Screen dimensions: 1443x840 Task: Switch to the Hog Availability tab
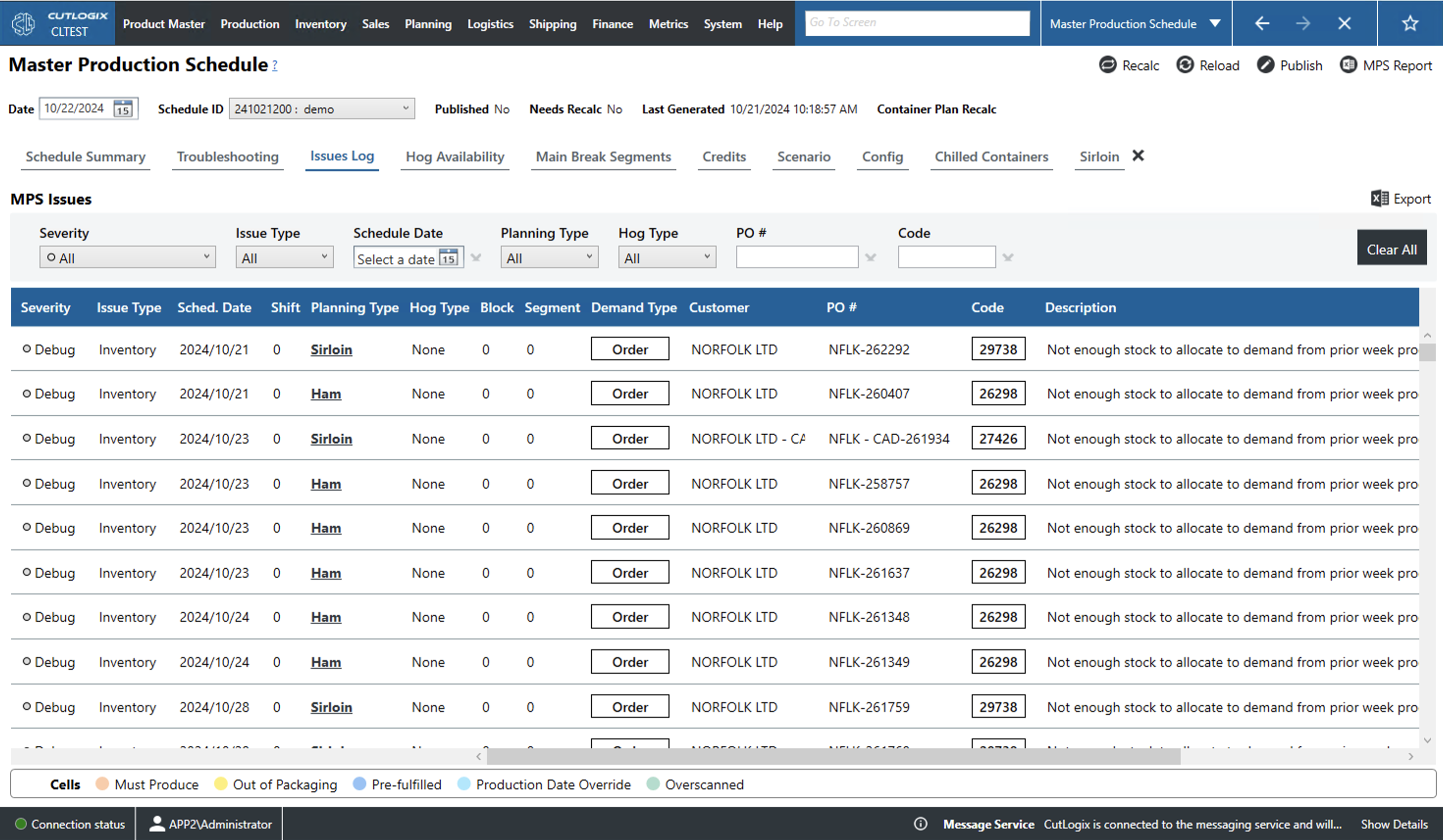(x=454, y=157)
